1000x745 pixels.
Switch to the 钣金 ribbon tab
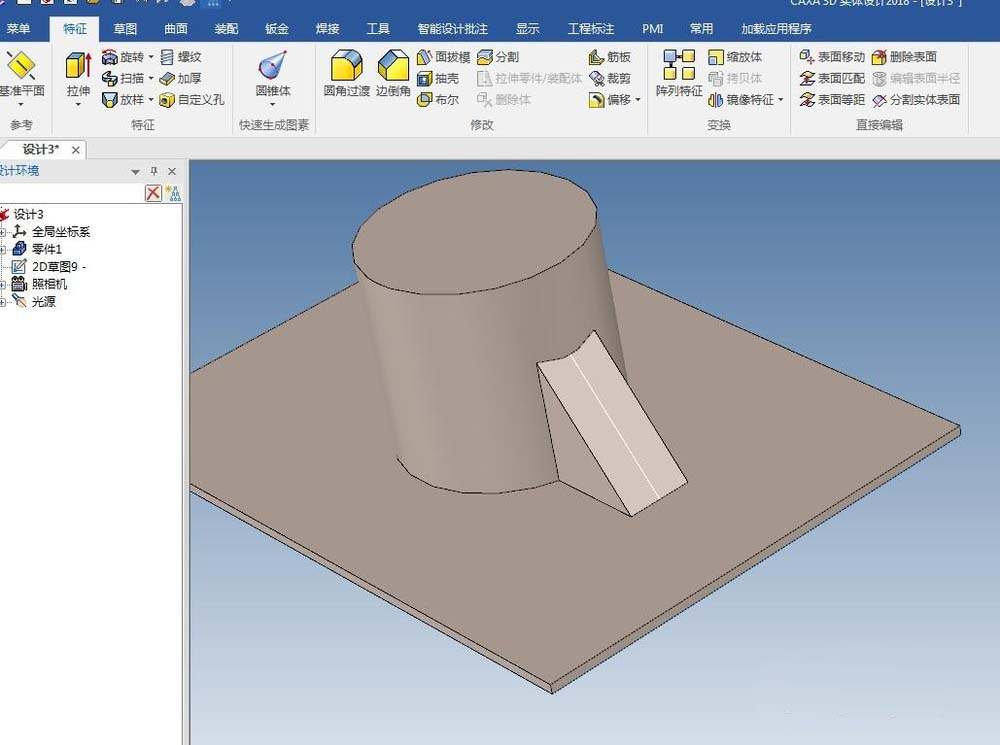click(x=277, y=29)
